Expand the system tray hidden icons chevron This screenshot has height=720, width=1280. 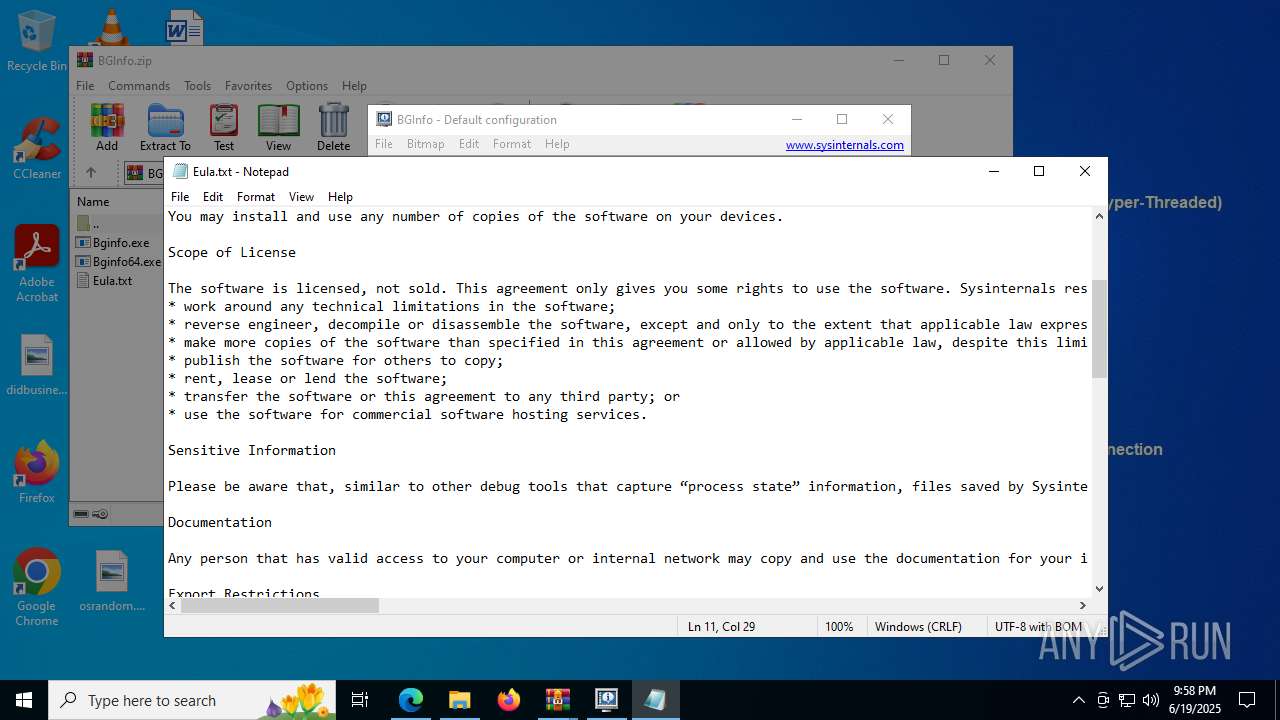coord(1078,700)
